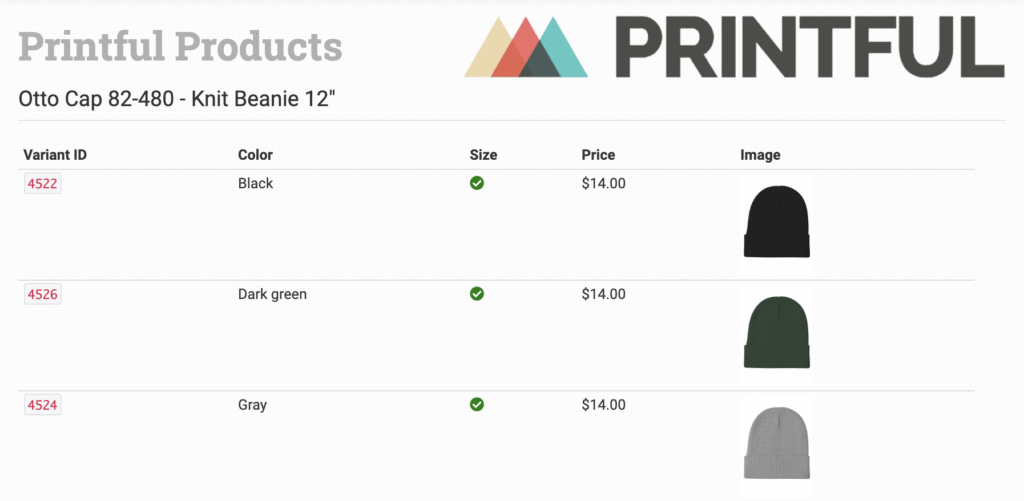This screenshot has width=1024, height=501.
Task: Click the Image column header
Action: coord(760,155)
